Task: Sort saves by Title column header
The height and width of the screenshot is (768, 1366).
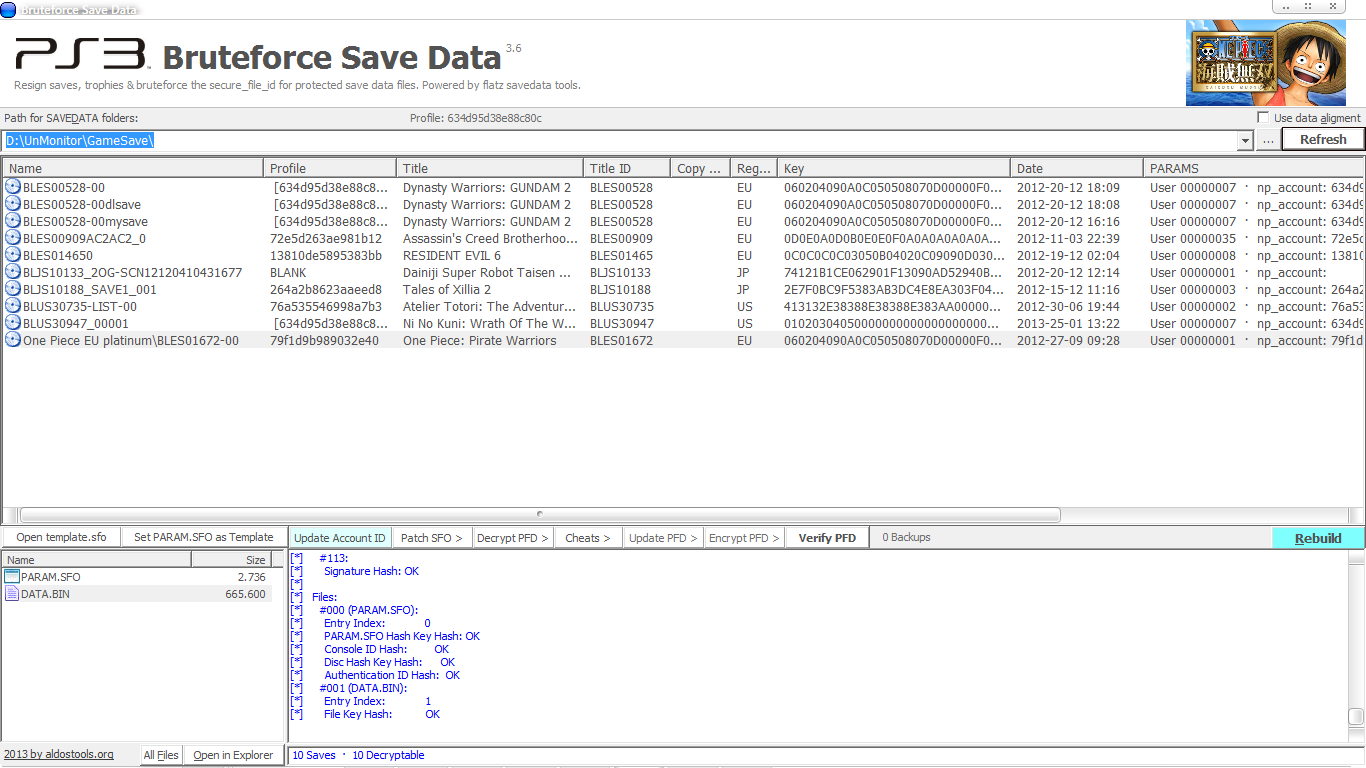Action: [x=490, y=168]
